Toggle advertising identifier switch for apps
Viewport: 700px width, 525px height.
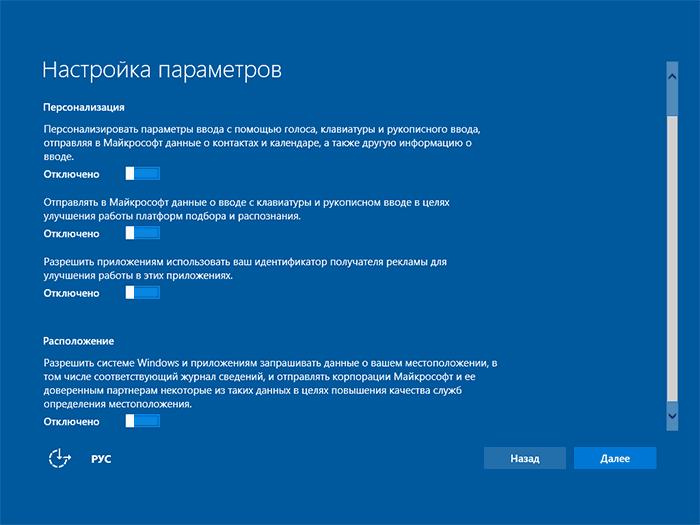coord(142,292)
